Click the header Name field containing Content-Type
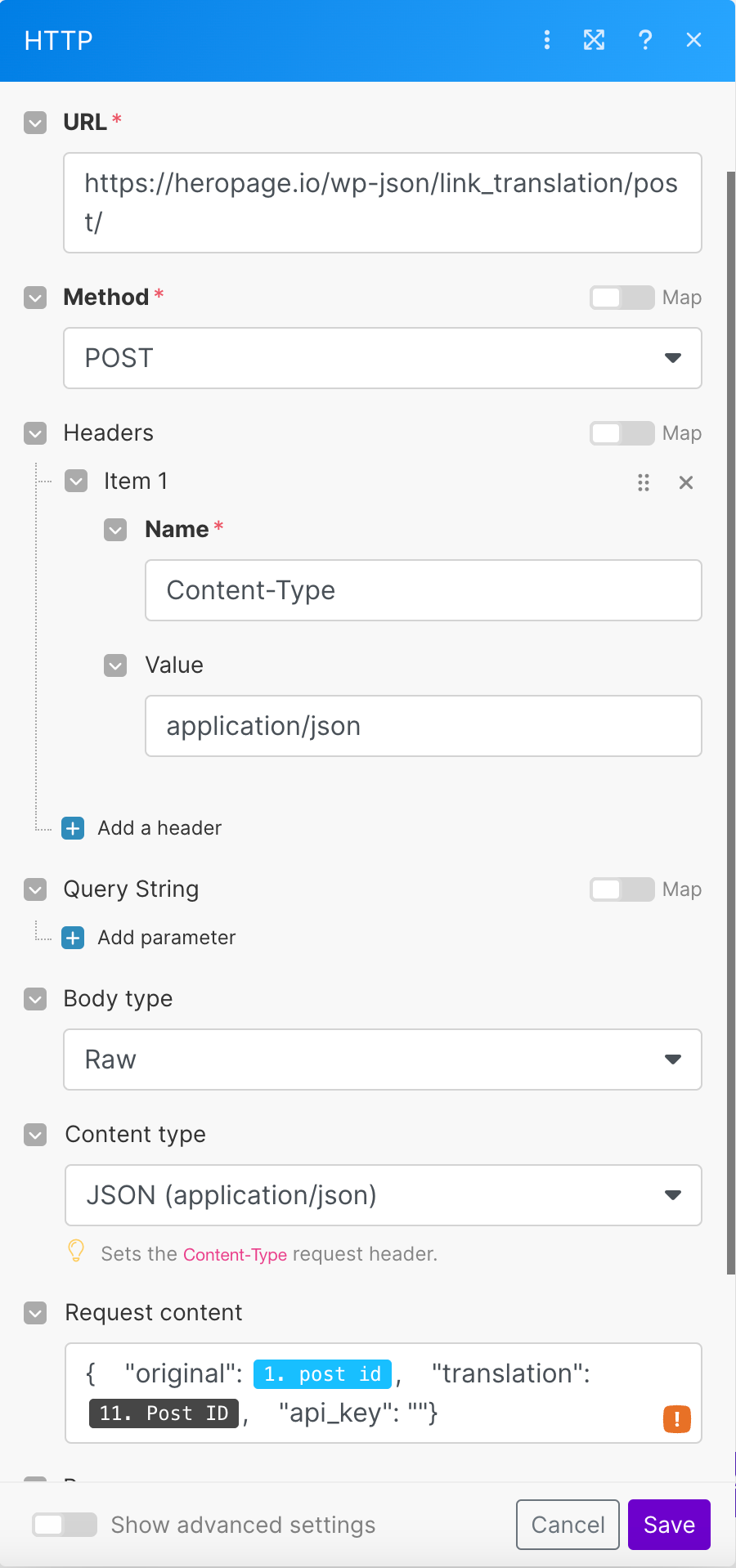 tap(424, 590)
